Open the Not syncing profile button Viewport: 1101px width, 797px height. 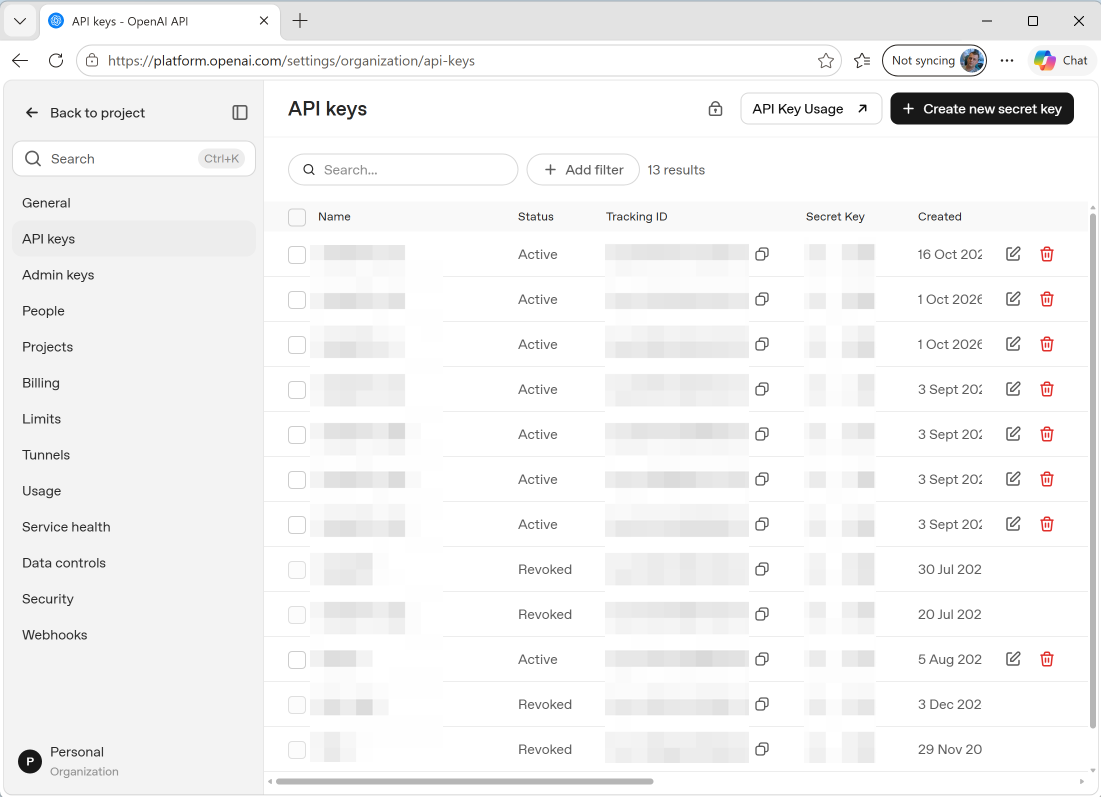point(934,60)
